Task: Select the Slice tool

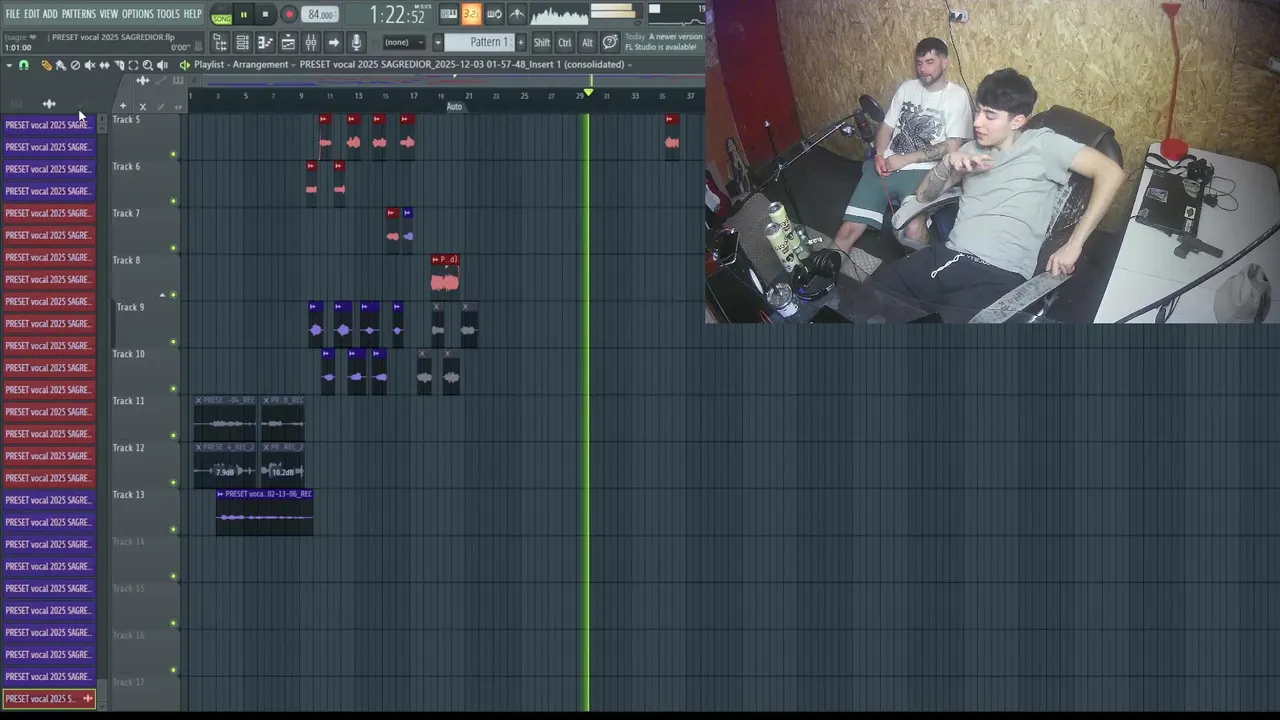Action: click(118, 65)
